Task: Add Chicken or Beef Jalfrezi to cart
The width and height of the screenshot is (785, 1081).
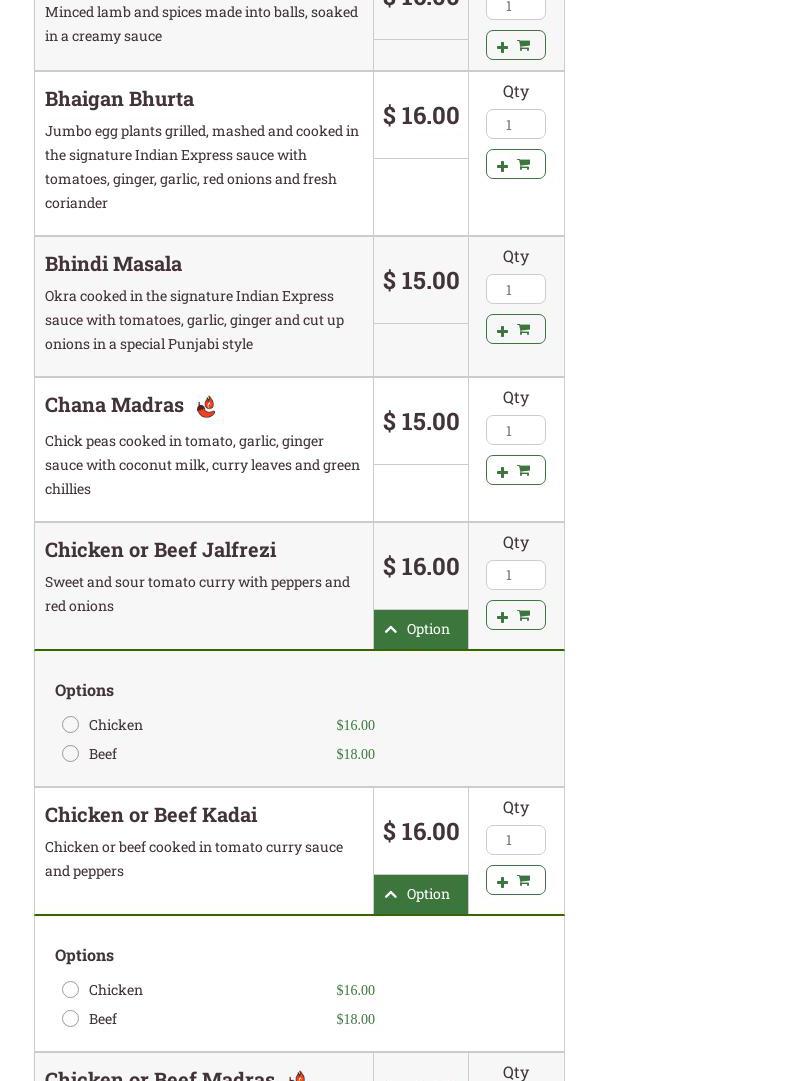Action: pos(515,615)
